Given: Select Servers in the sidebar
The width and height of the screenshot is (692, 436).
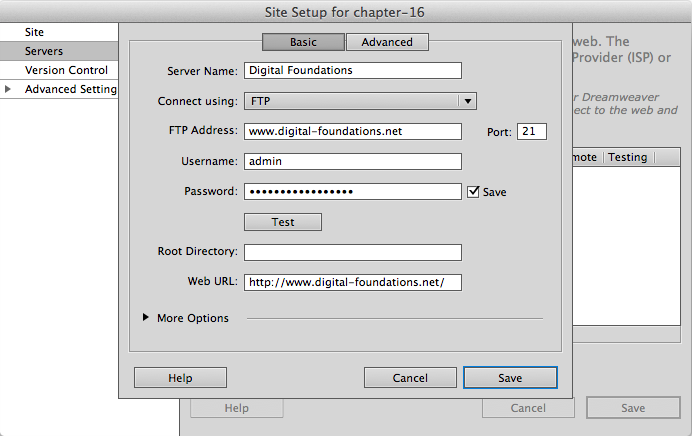Looking at the screenshot, I should pos(44,51).
